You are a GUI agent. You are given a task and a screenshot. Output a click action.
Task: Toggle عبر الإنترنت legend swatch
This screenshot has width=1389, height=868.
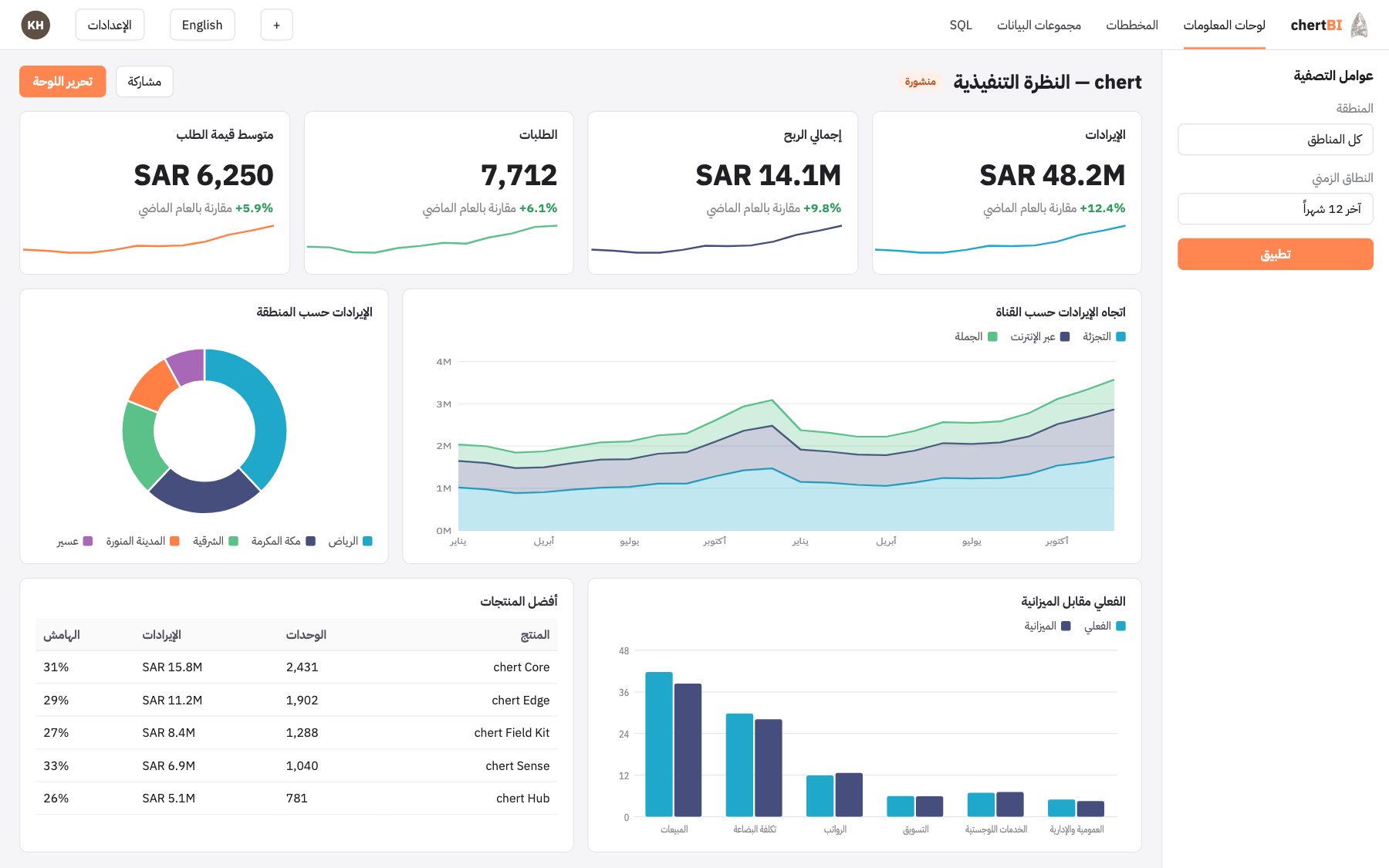coord(1065,337)
